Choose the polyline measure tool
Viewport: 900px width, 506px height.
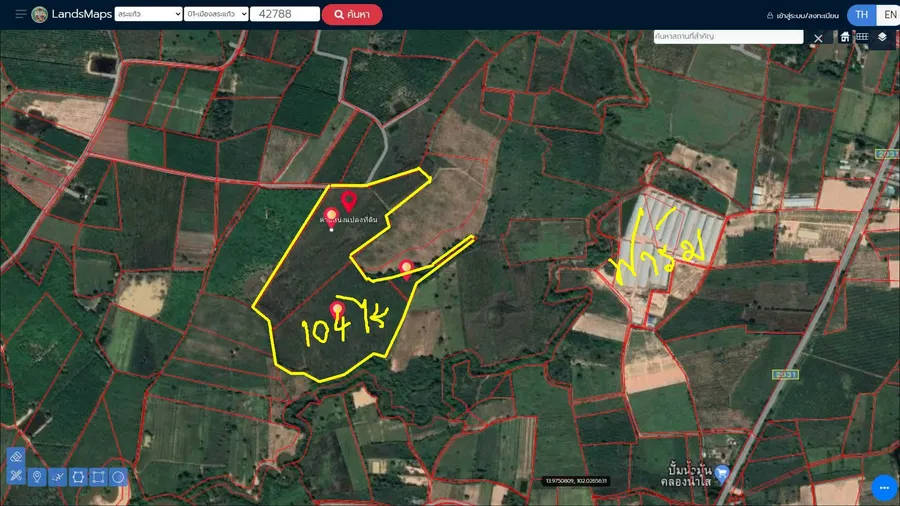click(57, 476)
